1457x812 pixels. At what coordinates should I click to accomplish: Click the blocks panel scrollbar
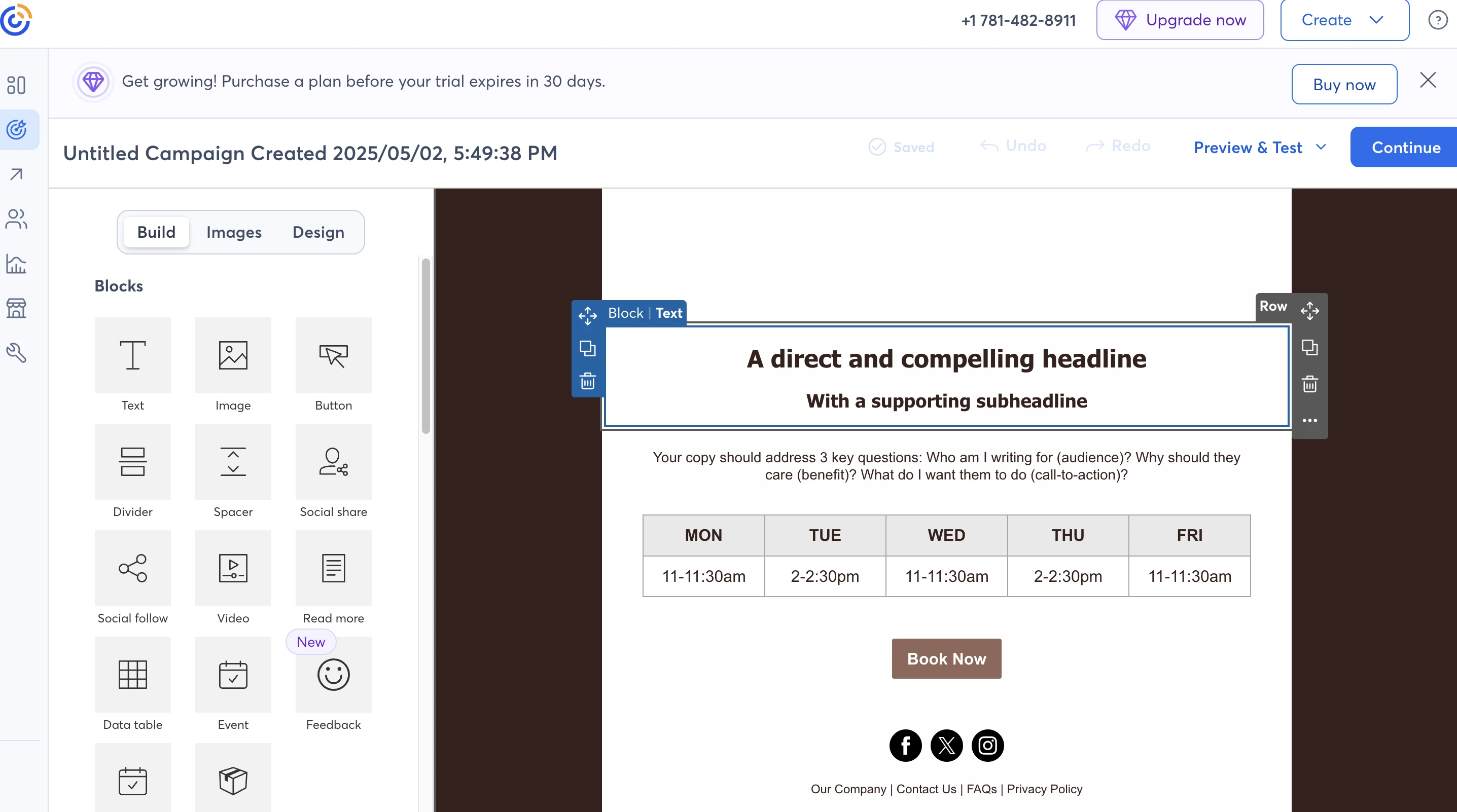tap(425, 346)
